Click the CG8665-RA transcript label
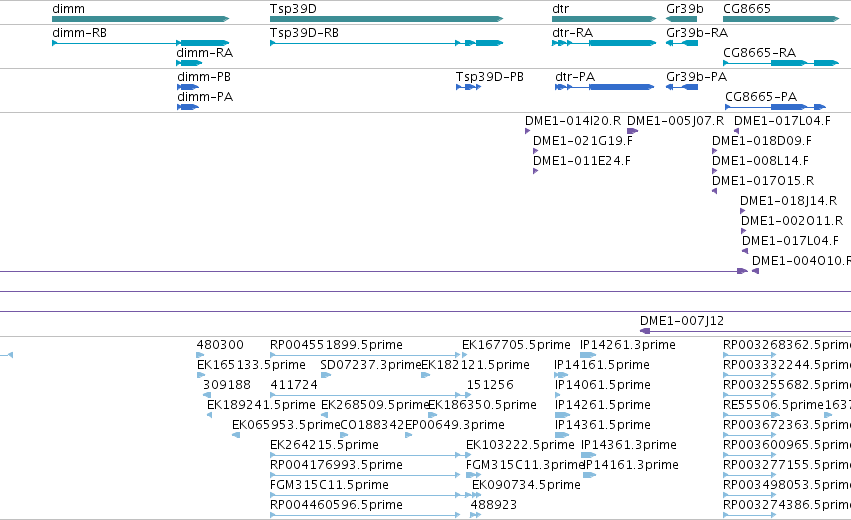Image resolution: width=851 pixels, height=520 pixels. [x=759, y=53]
